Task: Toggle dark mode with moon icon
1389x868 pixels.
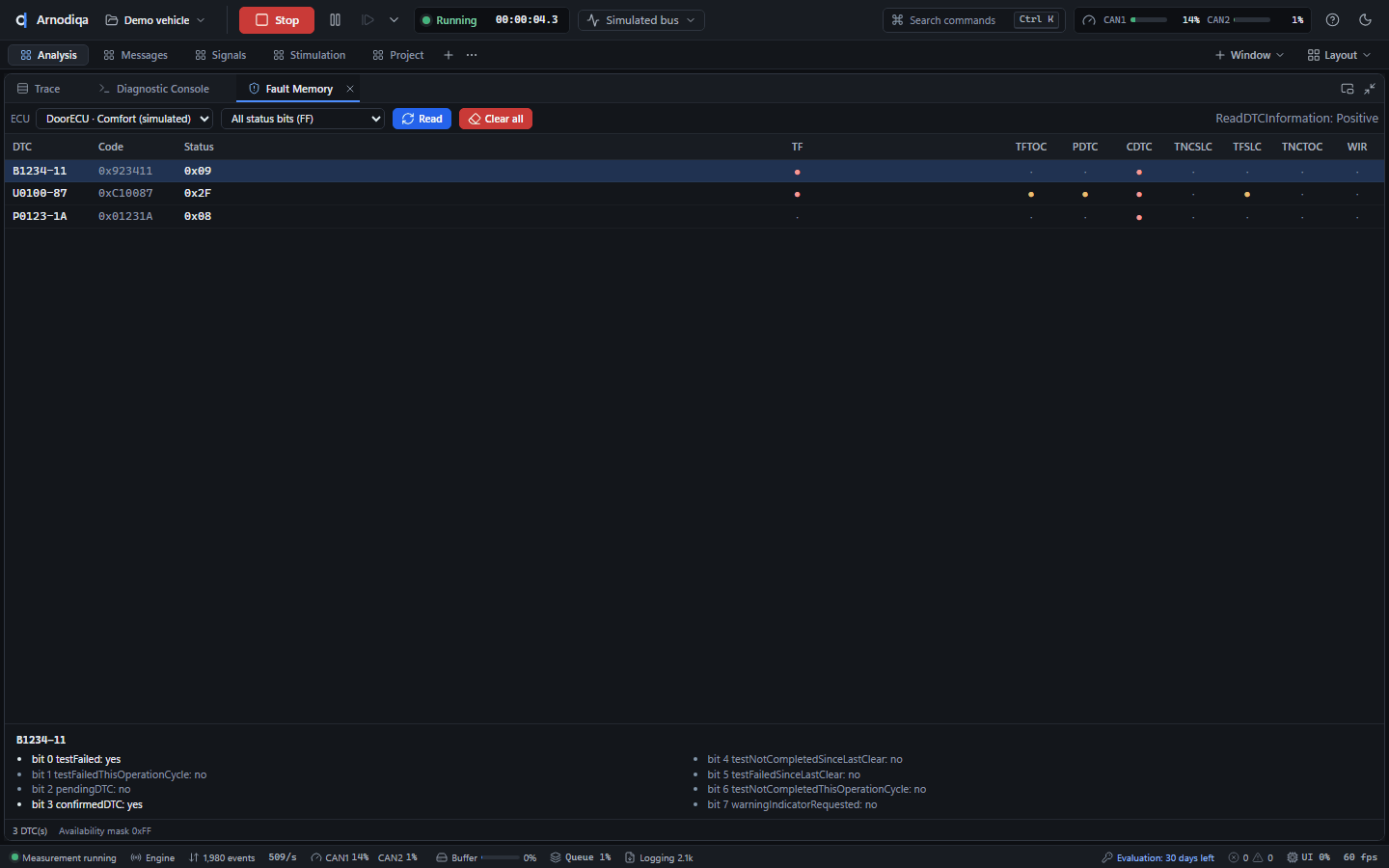Action: coord(1365,20)
